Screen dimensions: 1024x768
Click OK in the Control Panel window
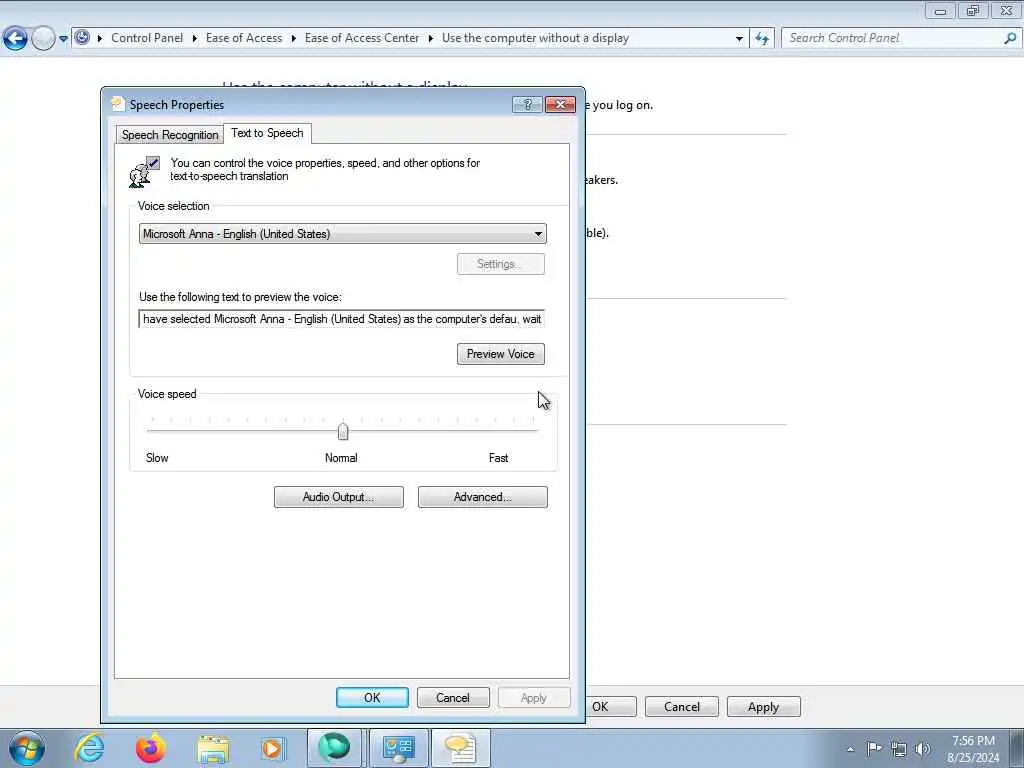[610, 707]
